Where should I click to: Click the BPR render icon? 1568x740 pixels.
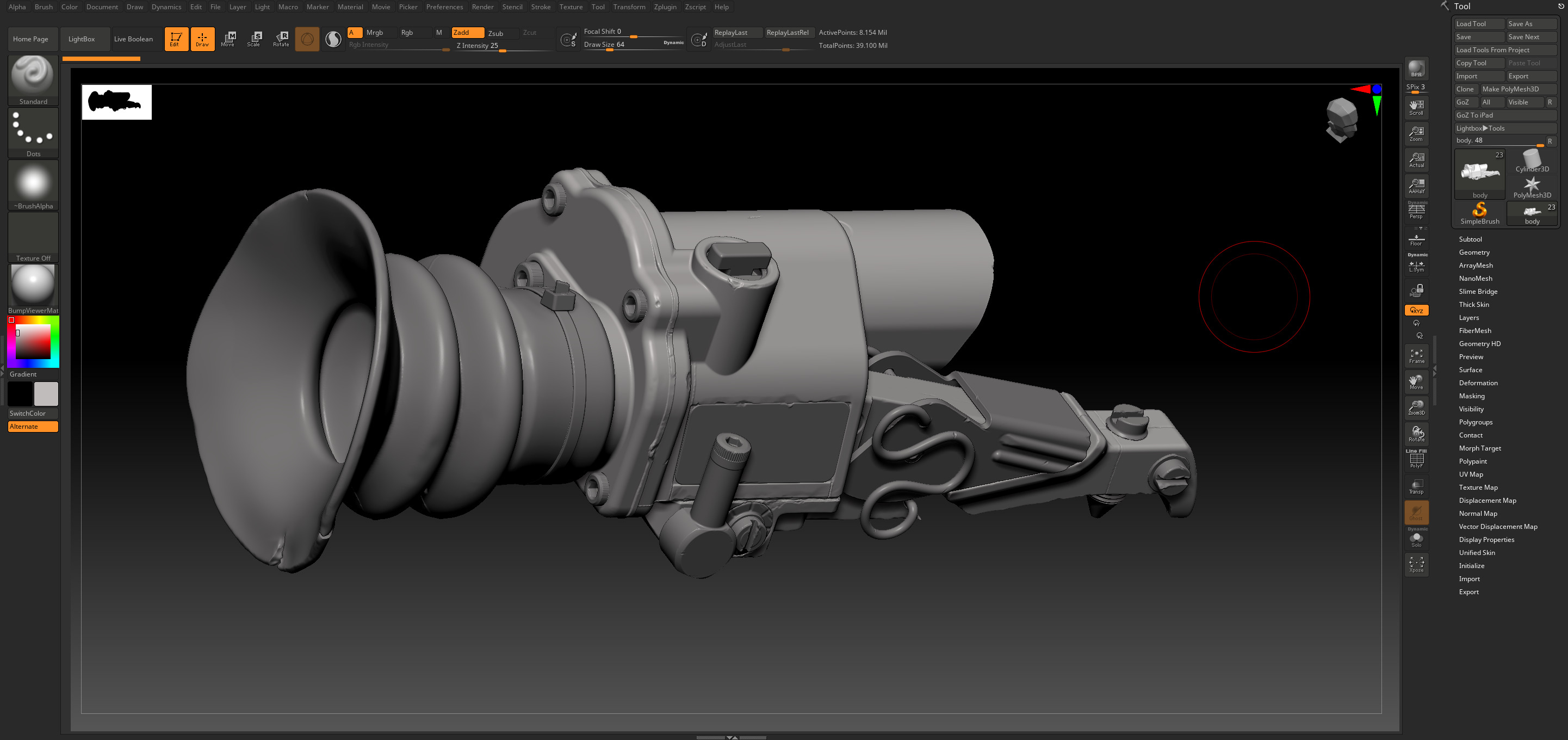[x=1416, y=69]
